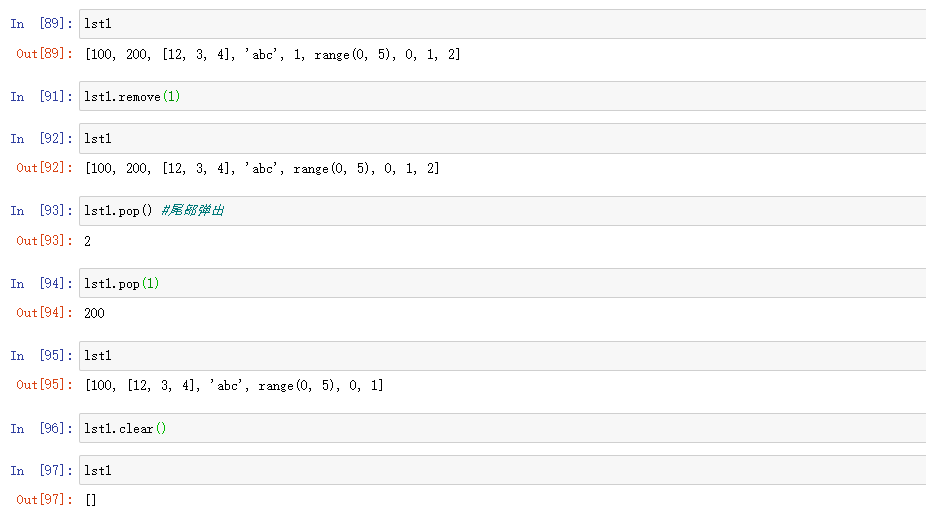Image resolution: width=926 pixels, height=516 pixels.
Task: Click the In [96] prompt label
Action: pos(42,429)
